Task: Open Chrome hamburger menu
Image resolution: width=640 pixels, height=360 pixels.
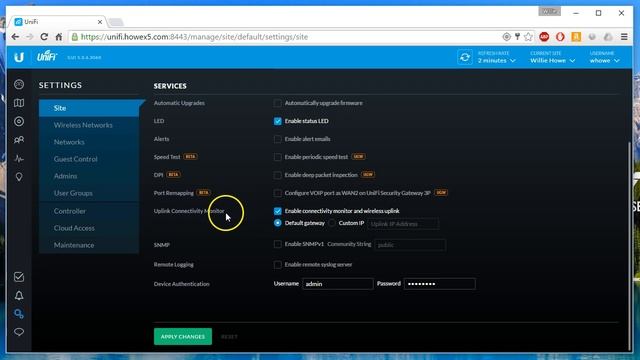Action: (624, 37)
